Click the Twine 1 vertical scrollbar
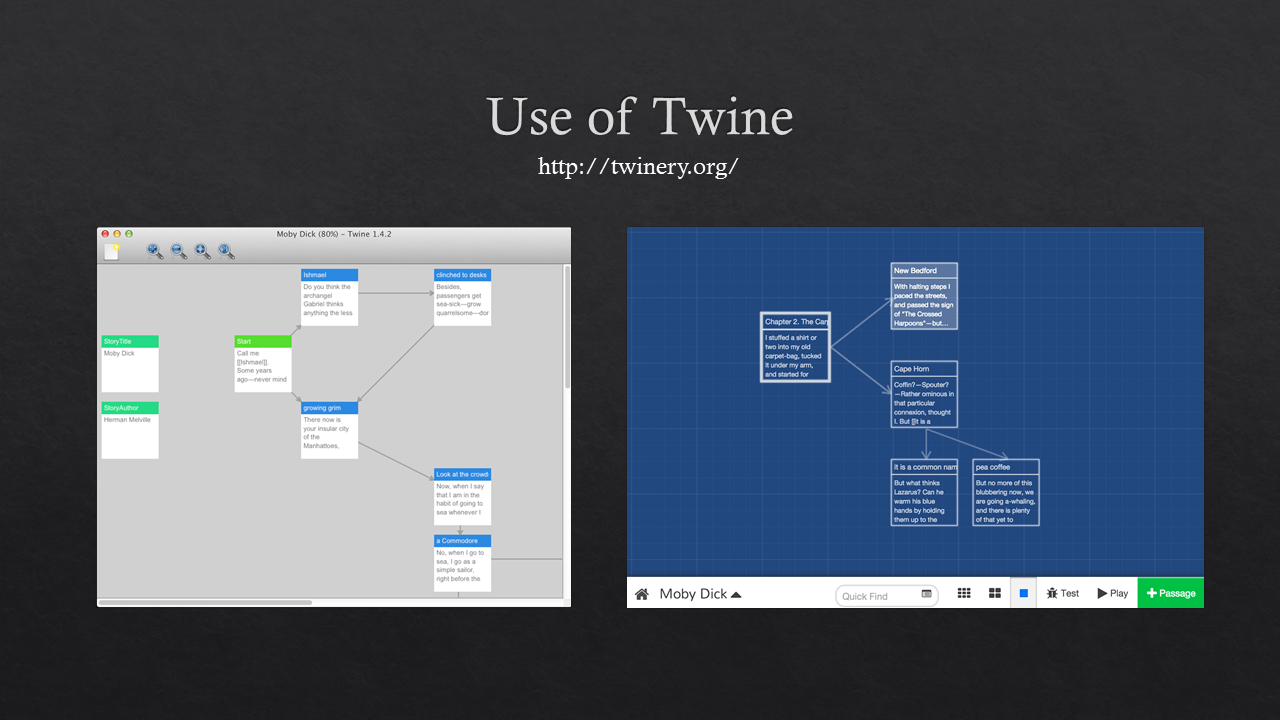Image resolution: width=1280 pixels, height=720 pixels. pyautogui.click(x=567, y=328)
